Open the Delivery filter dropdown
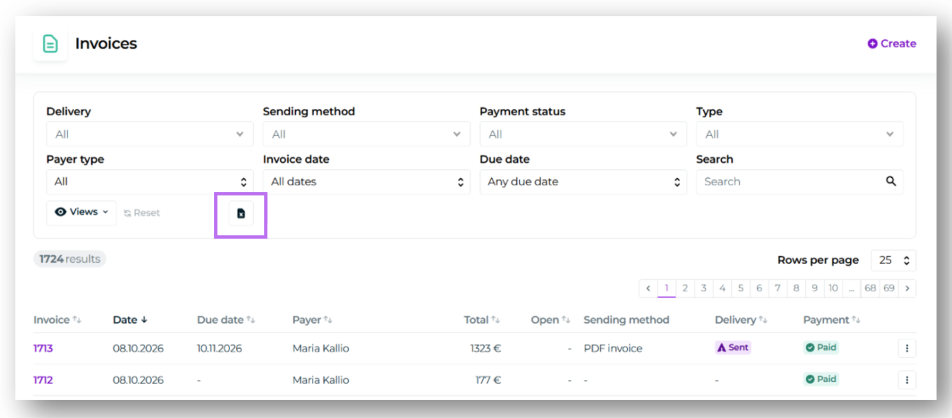The image size is (952, 418). 150,134
